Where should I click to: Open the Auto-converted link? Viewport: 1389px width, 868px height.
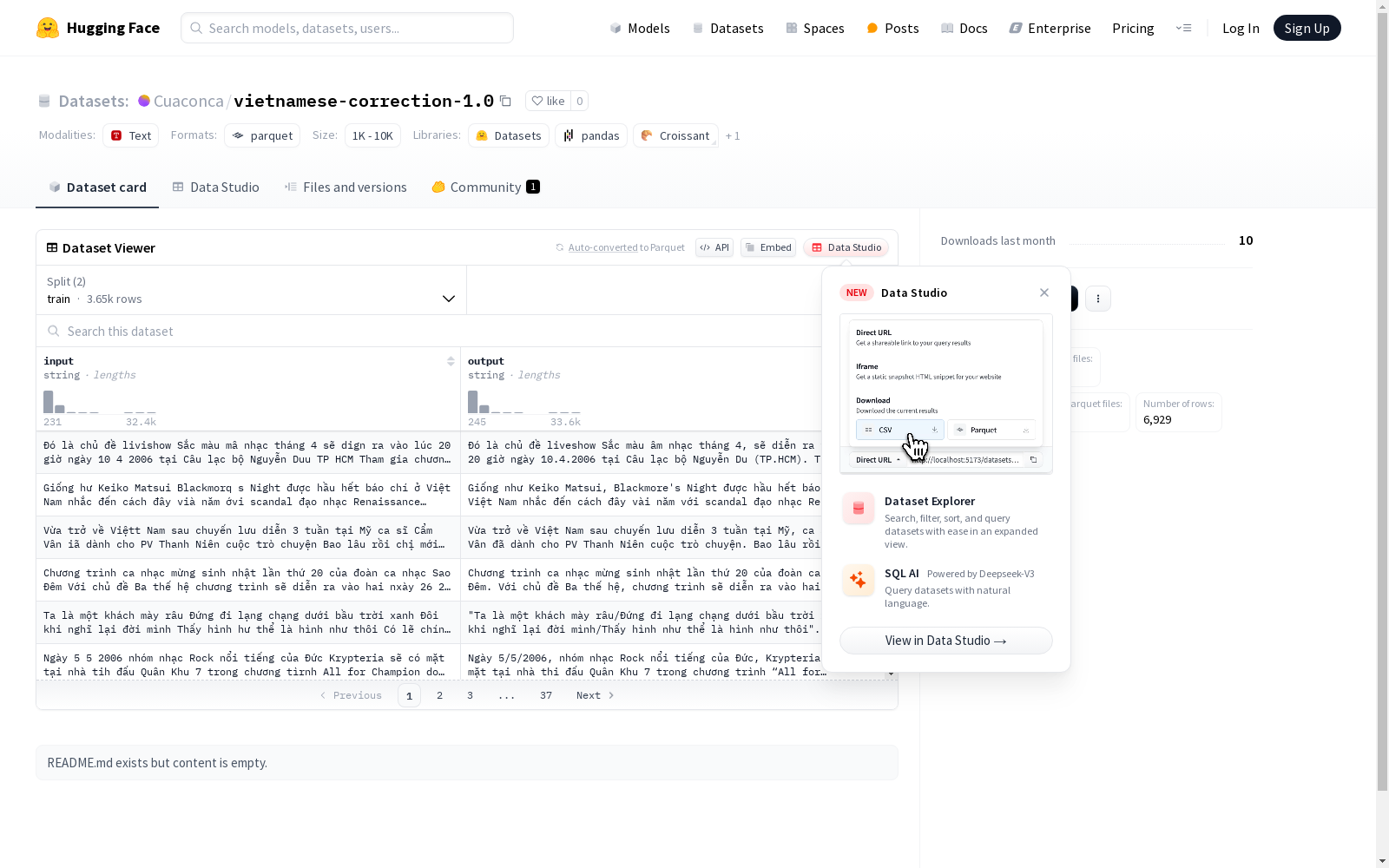point(602,247)
